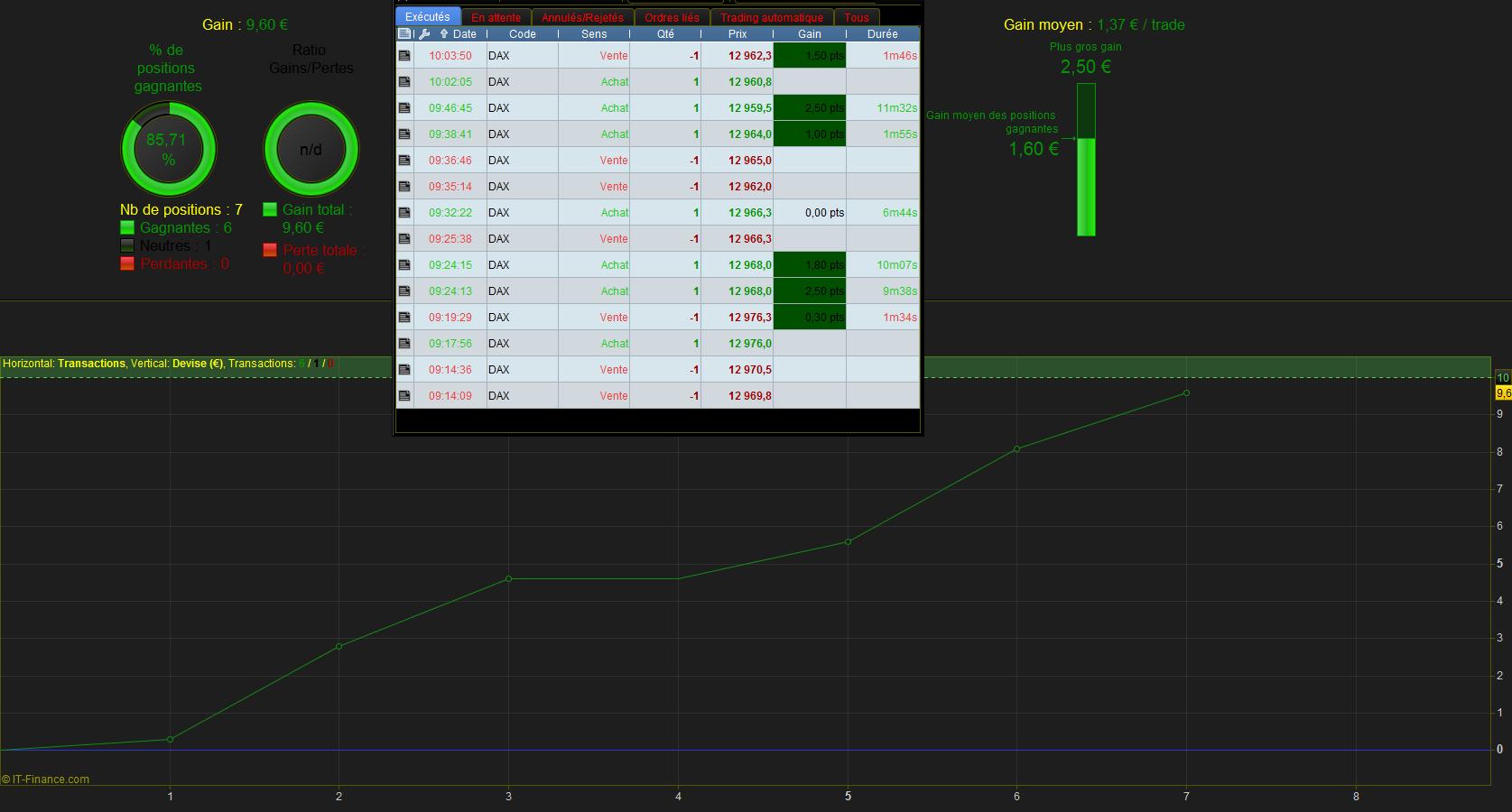Image resolution: width=1512 pixels, height=812 pixels.
Task: Open order detail icon for the 09:36:46 row
Action: point(404,161)
